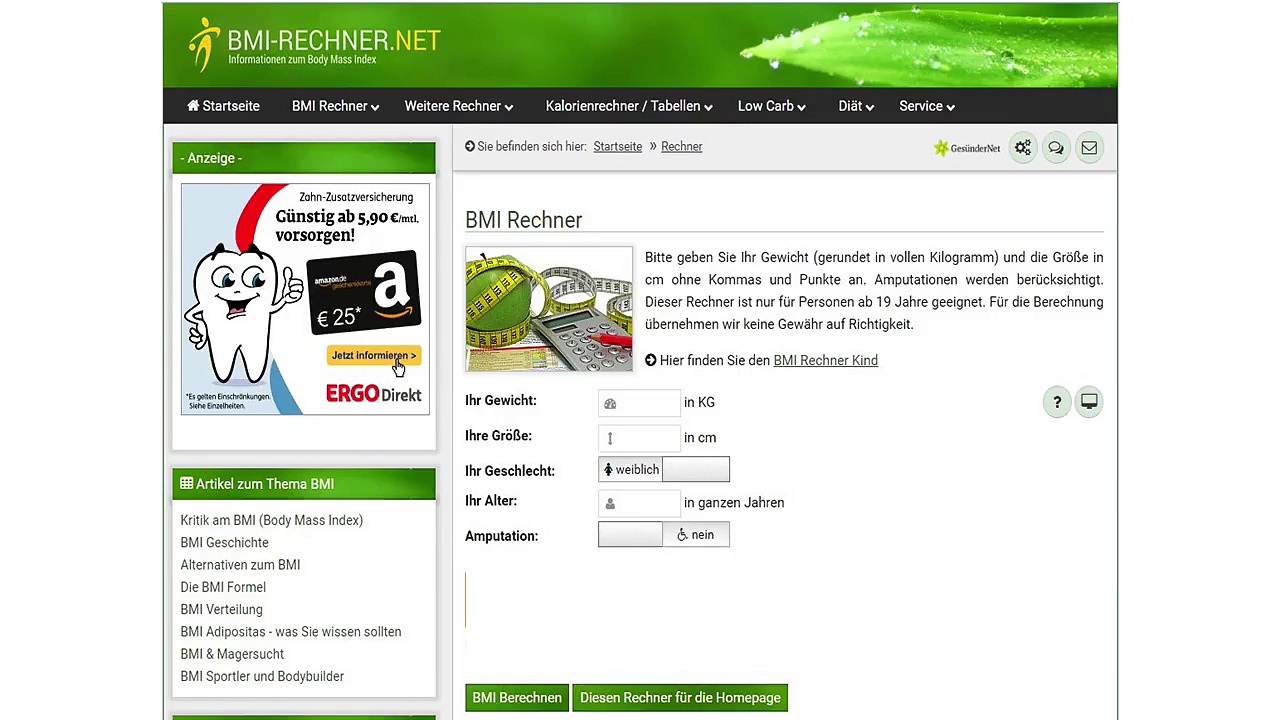1280x720 pixels.
Task: Click the monitor display icon
Action: click(1089, 402)
